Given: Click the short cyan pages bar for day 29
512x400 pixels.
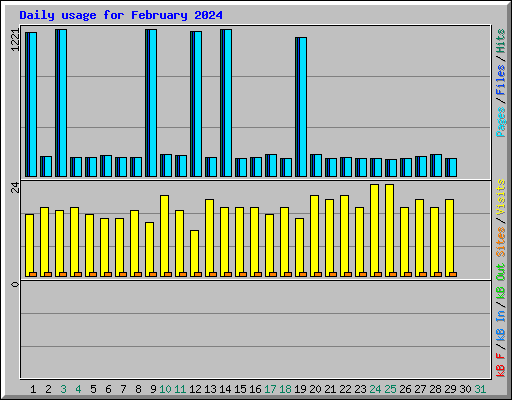Looking at the screenshot, I should [x=453, y=167].
